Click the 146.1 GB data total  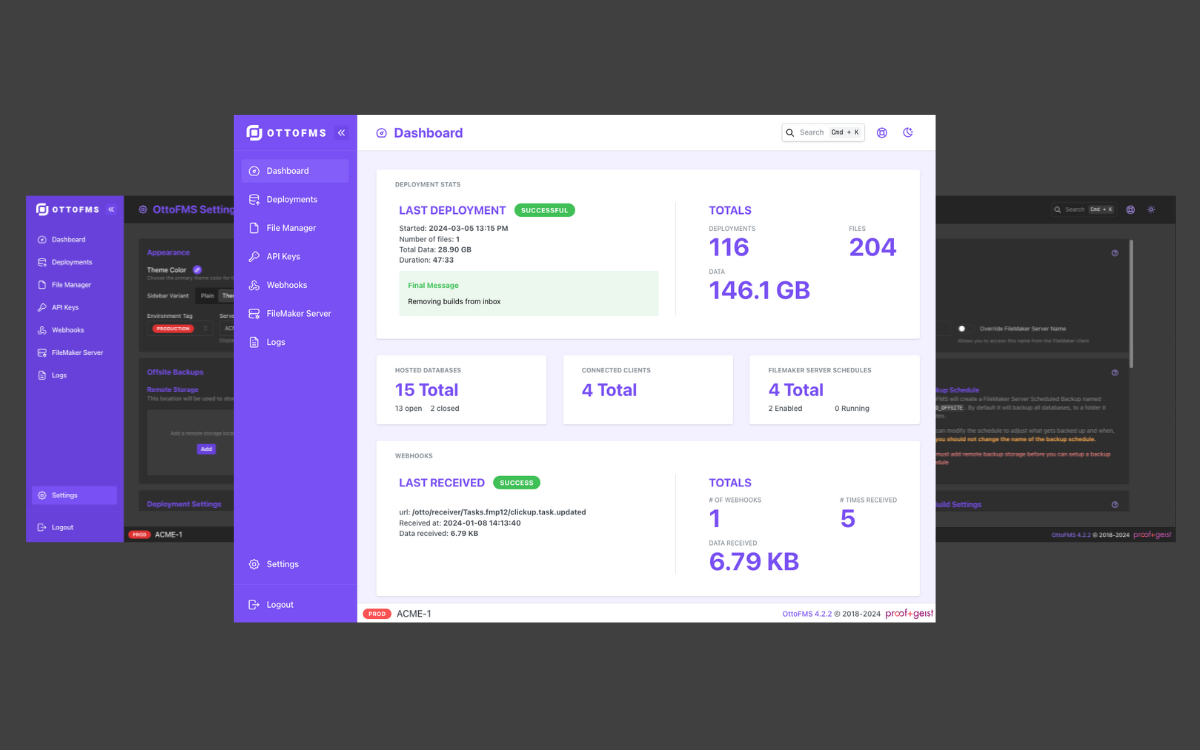click(759, 290)
